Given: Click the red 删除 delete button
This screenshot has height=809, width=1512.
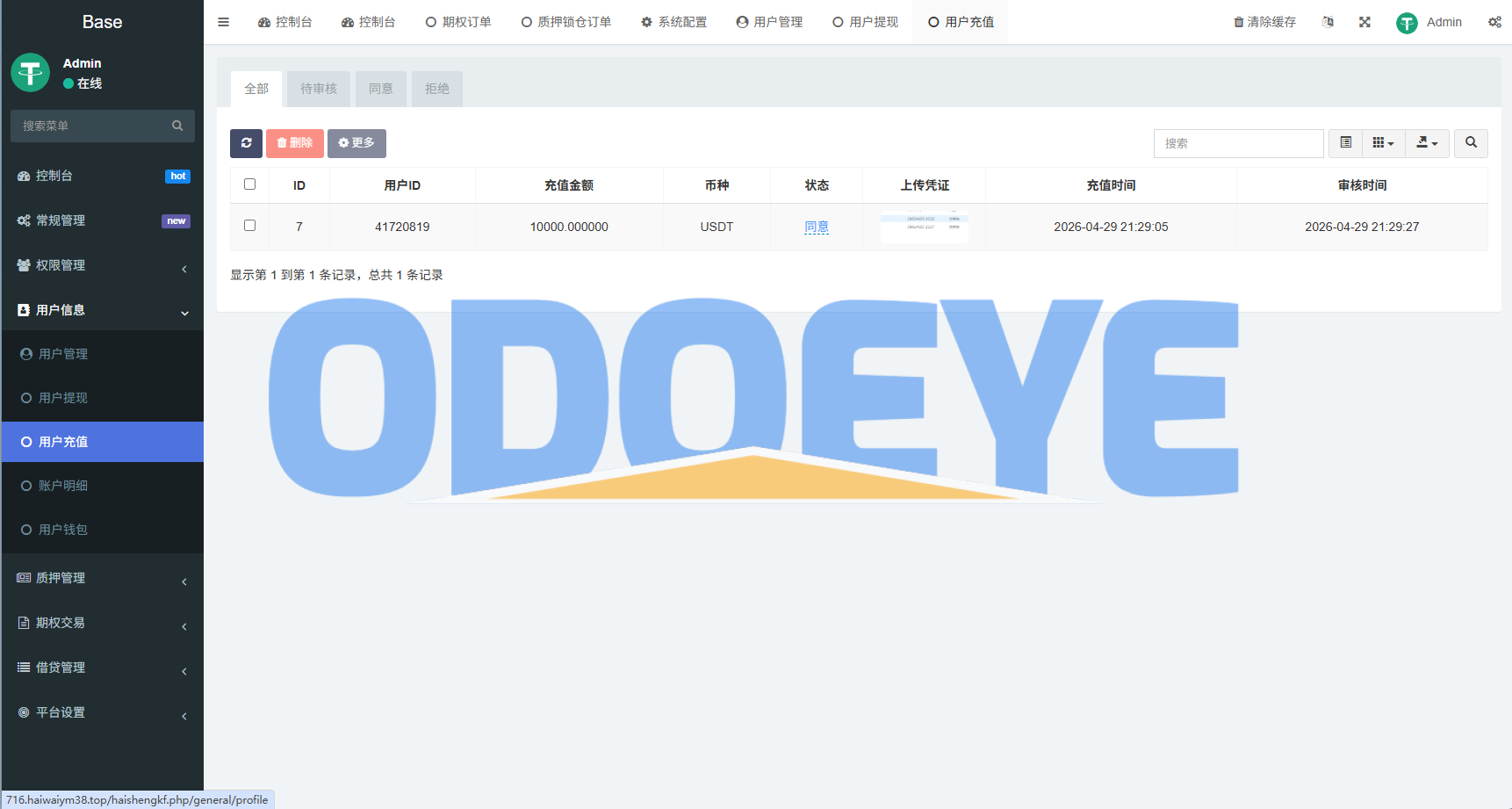Looking at the screenshot, I should click(295, 143).
